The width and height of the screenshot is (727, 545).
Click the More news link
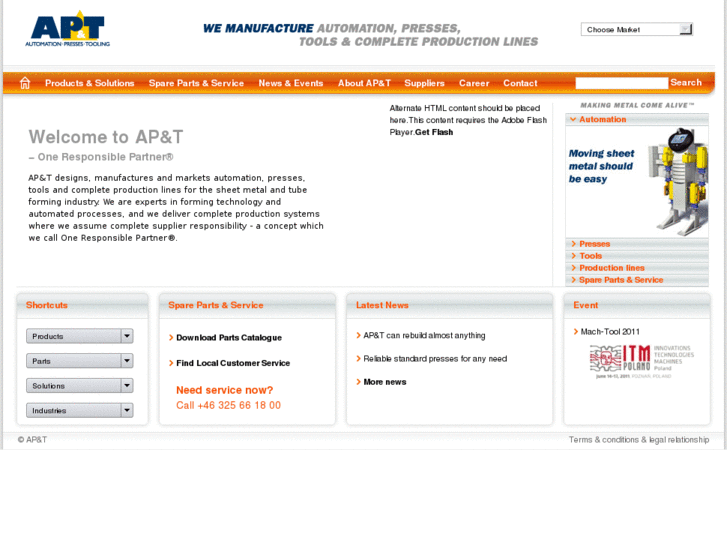385,382
